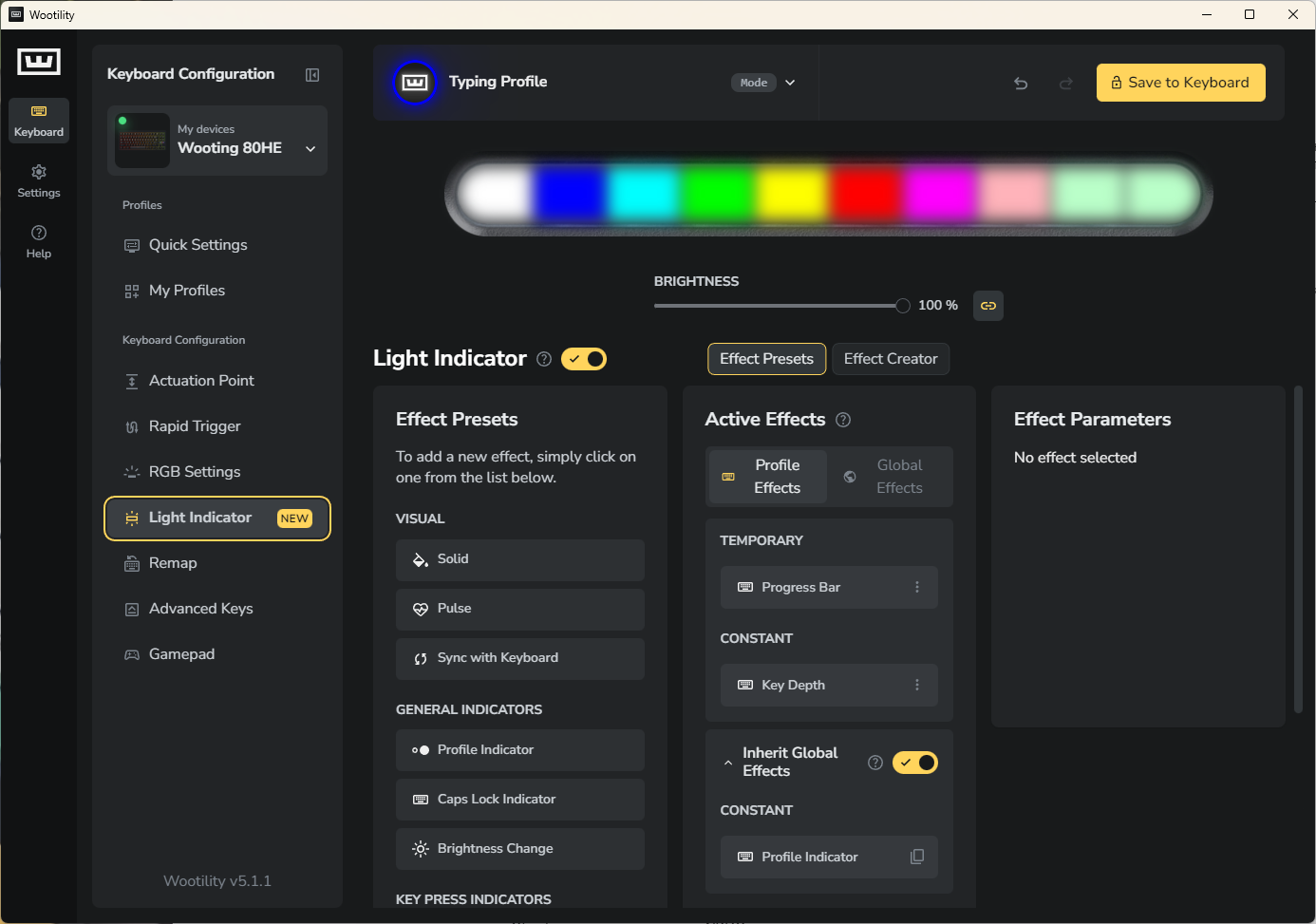Add the Caps Lock Indicator preset
1316x924 pixels.
(x=520, y=800)
